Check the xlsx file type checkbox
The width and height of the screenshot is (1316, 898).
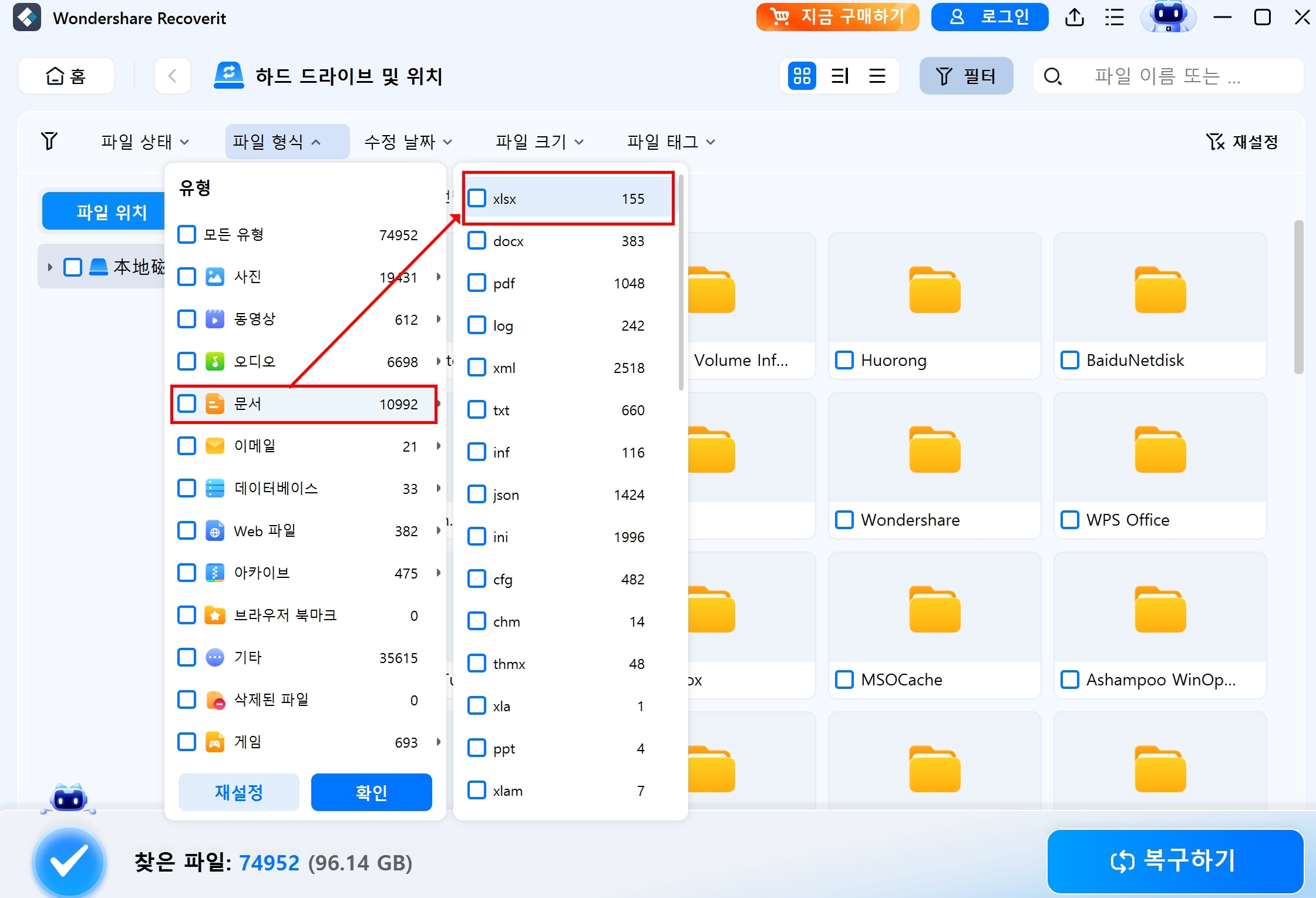click(x=476, y=199)
